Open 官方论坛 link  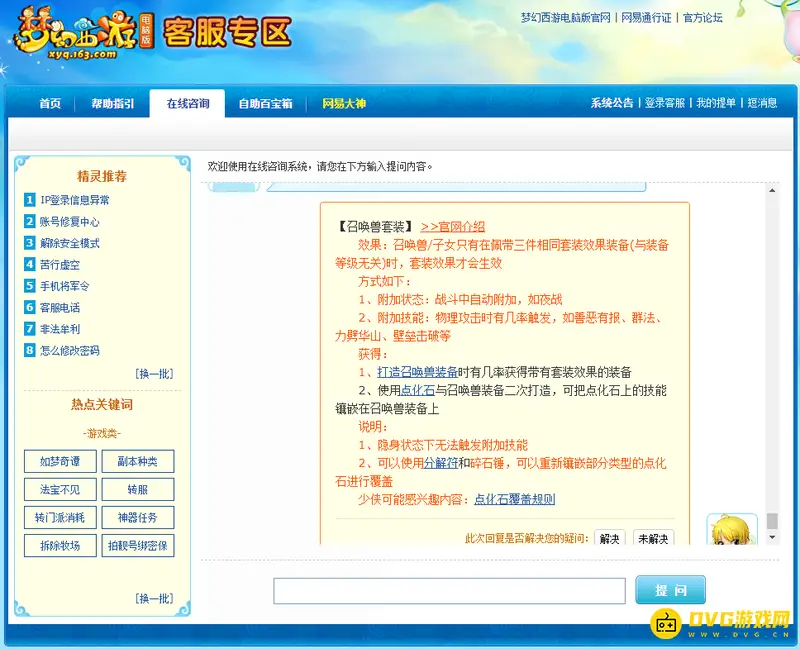click(x=703, y=18)
